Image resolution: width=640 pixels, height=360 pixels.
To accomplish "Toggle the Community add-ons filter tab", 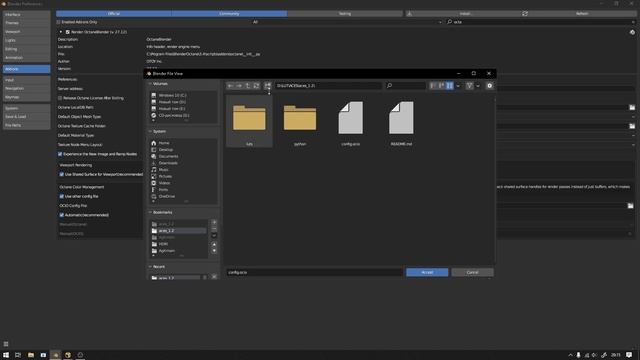I will click(229, 13).
